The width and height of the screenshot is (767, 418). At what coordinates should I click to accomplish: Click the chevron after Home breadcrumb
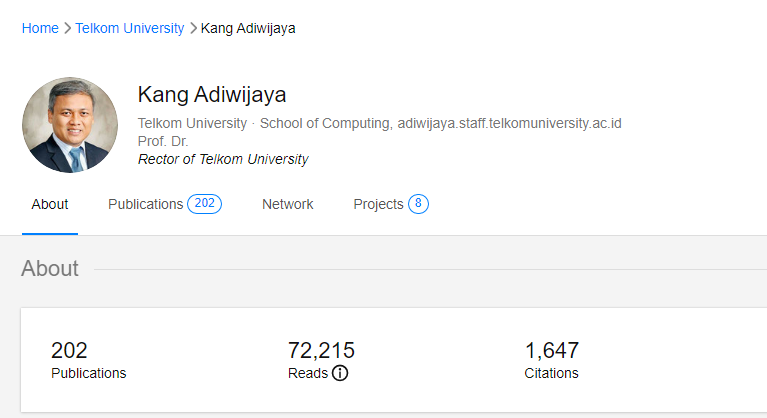pyautogui.click(x=67, y=28)
